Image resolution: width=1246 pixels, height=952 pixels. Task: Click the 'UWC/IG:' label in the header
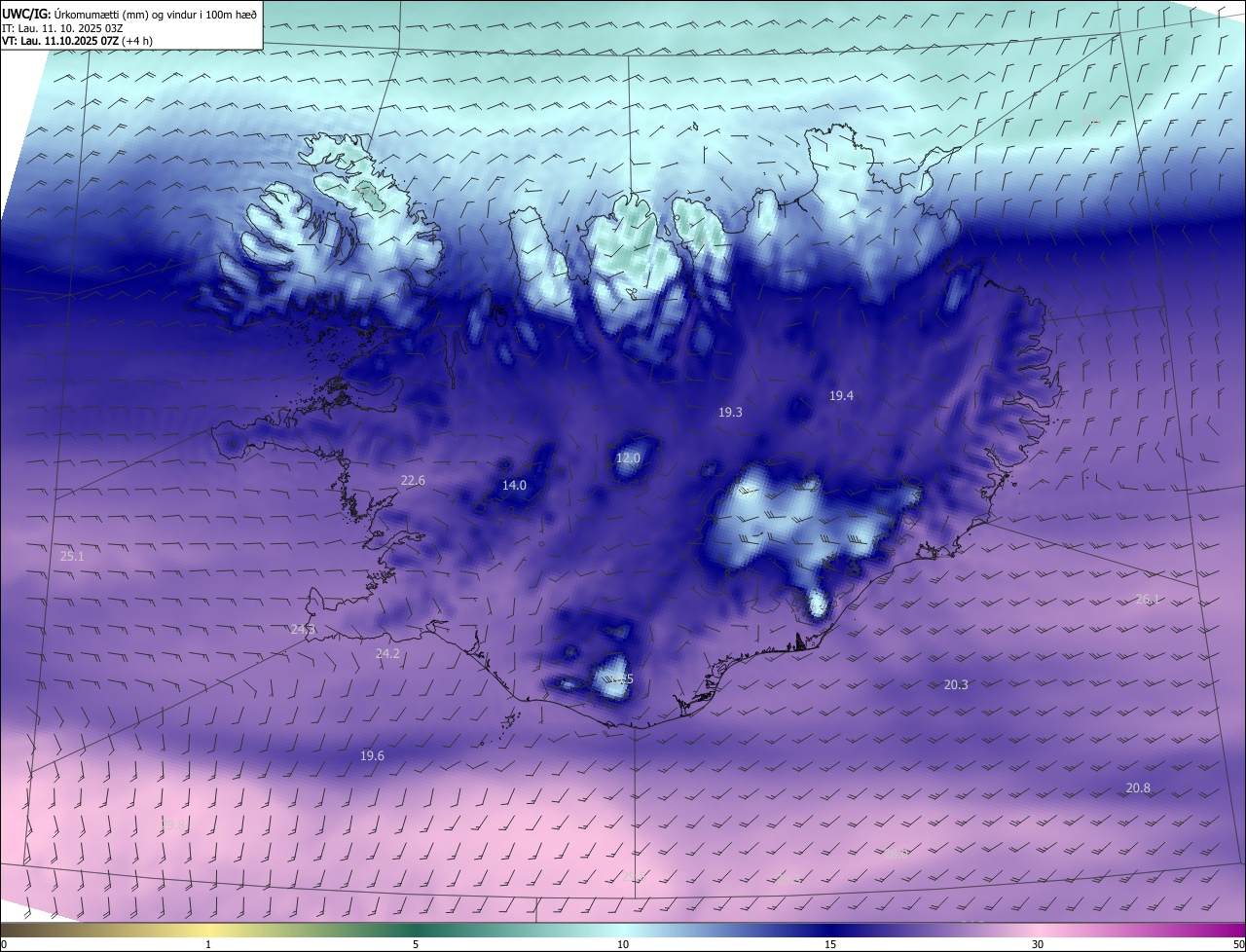[26, 13]
